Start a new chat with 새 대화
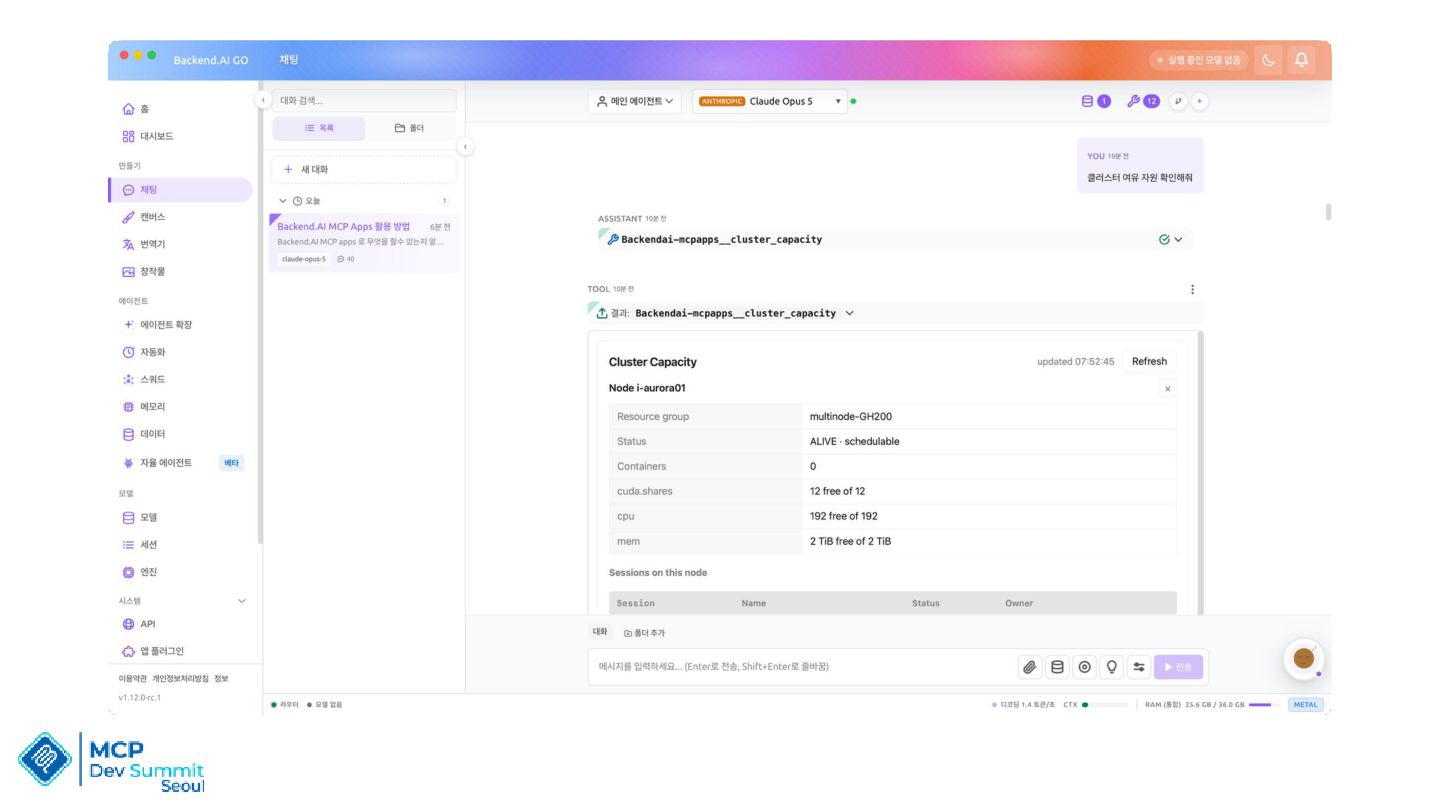This screenshot has height=811, width=1440. (364, 170)
